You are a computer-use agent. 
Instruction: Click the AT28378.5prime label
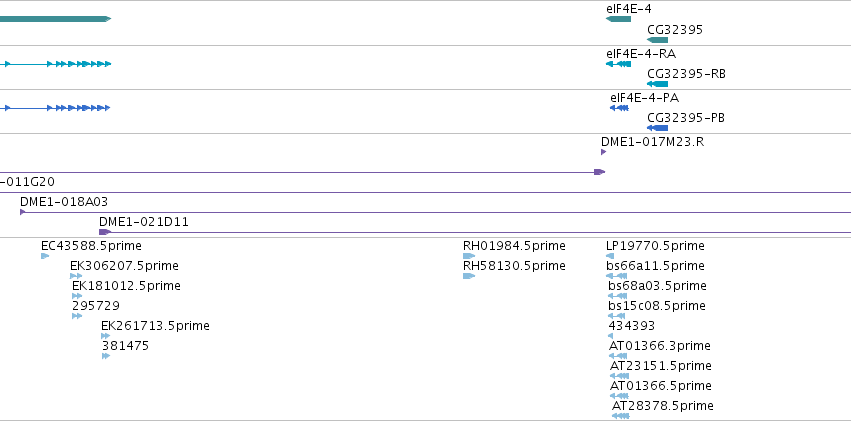coord(663,406)
